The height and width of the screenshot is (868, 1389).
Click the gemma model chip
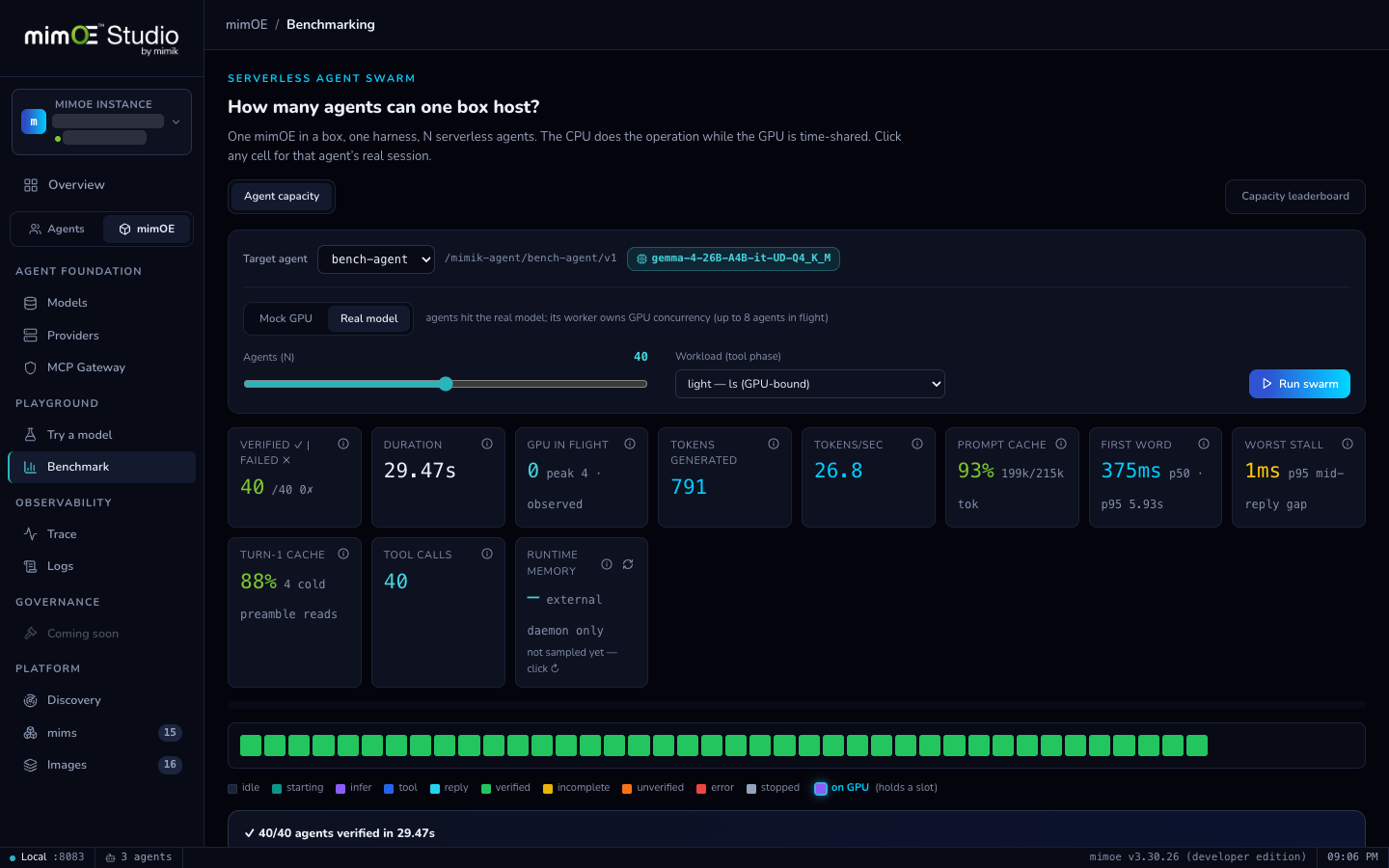point(733,258)
